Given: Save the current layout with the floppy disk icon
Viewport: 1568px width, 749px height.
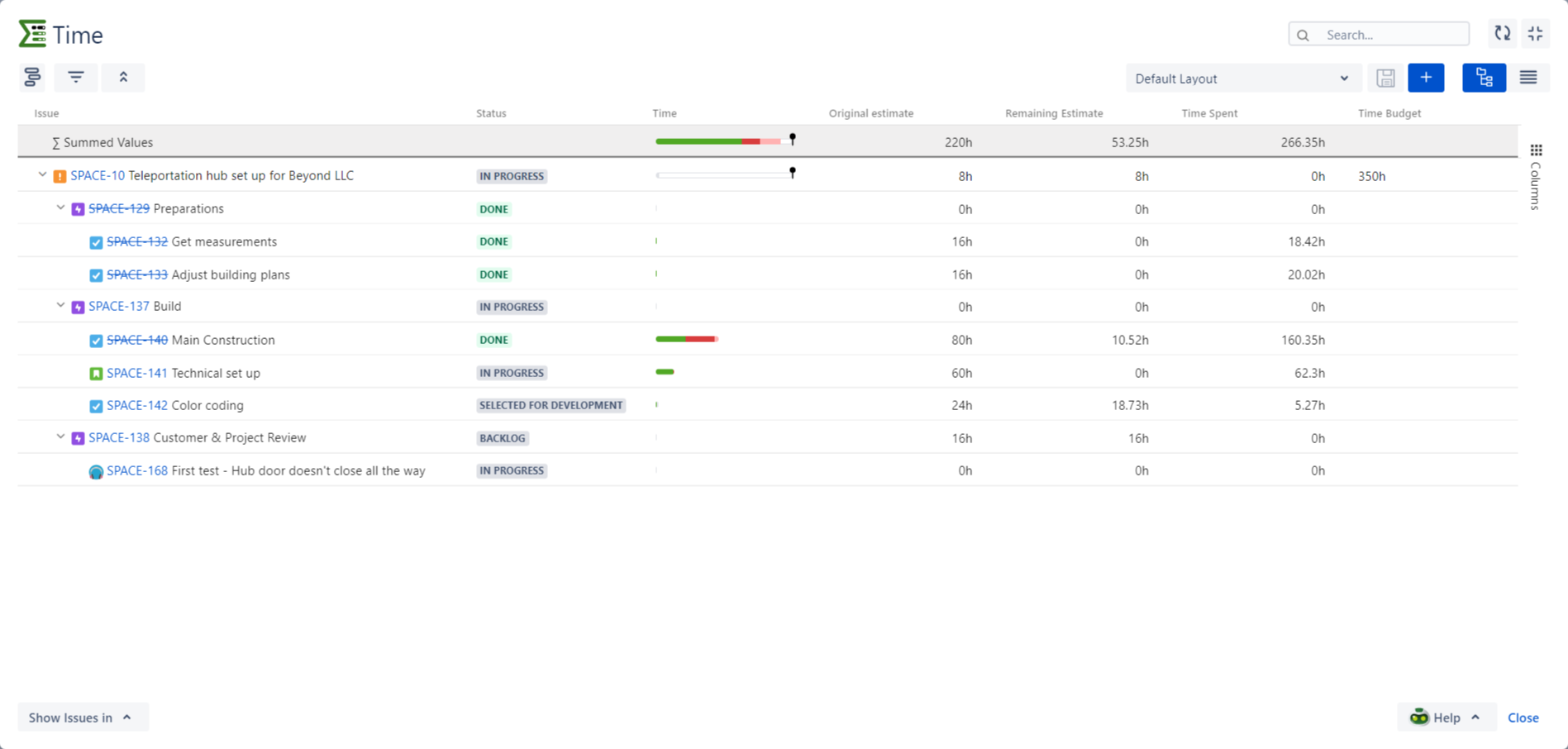Looking at the screenshot, I should click(1385, 77).
